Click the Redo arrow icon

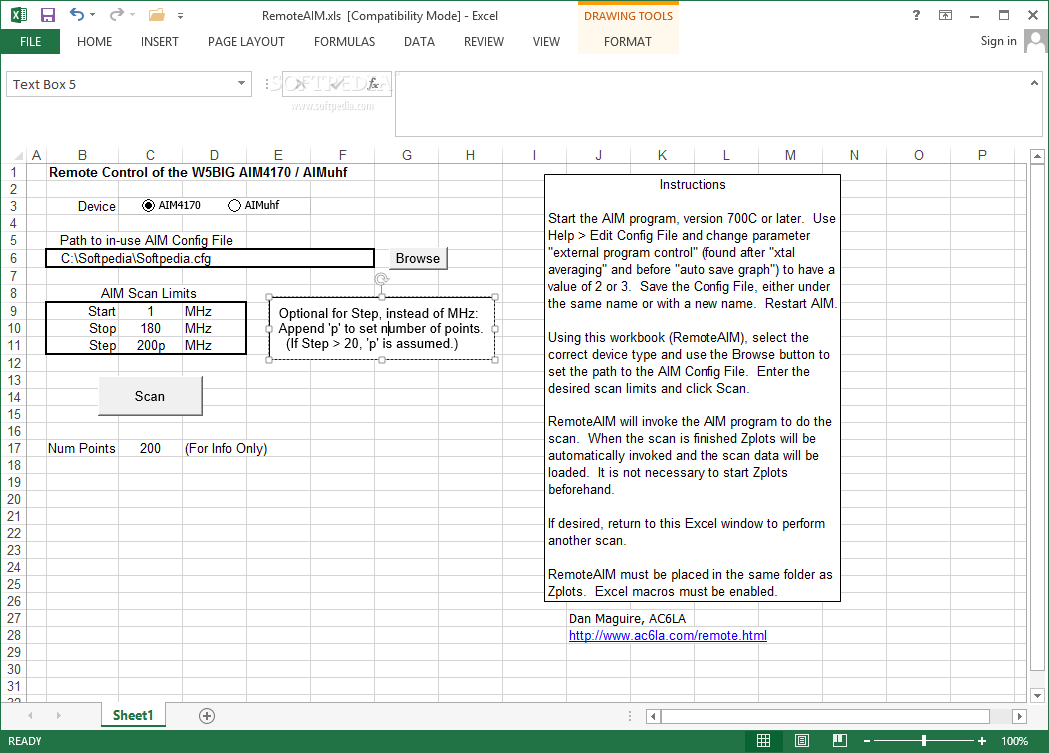coord(117,15)
